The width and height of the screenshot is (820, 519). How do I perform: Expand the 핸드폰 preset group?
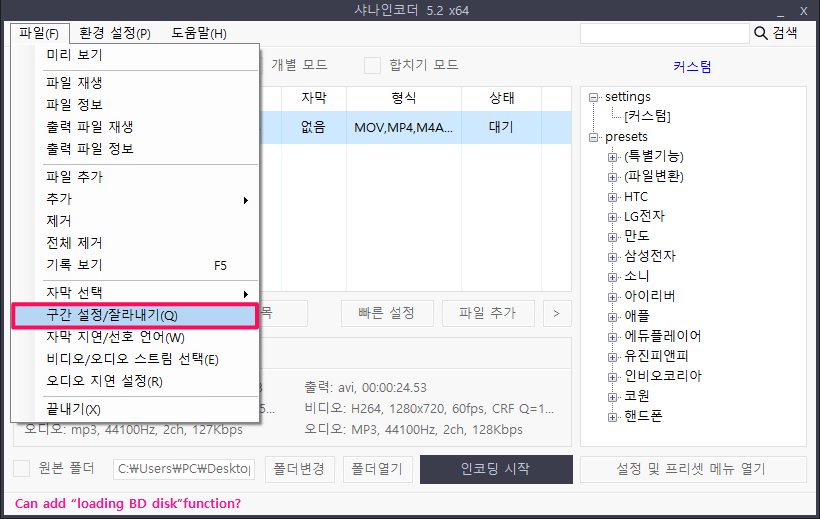(x=612, y=417)
